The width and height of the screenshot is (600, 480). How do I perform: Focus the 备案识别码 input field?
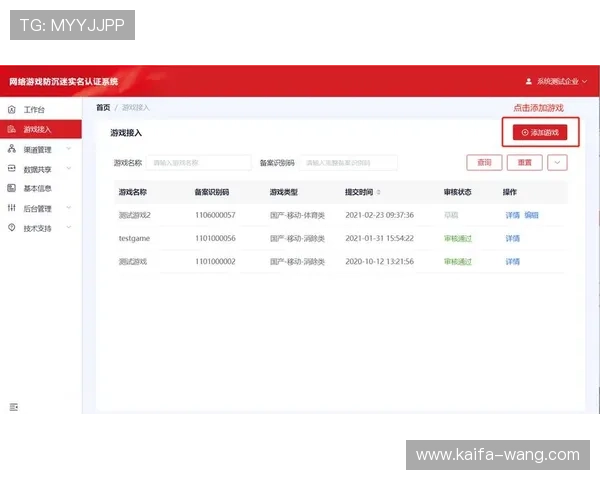pos(348,163)
